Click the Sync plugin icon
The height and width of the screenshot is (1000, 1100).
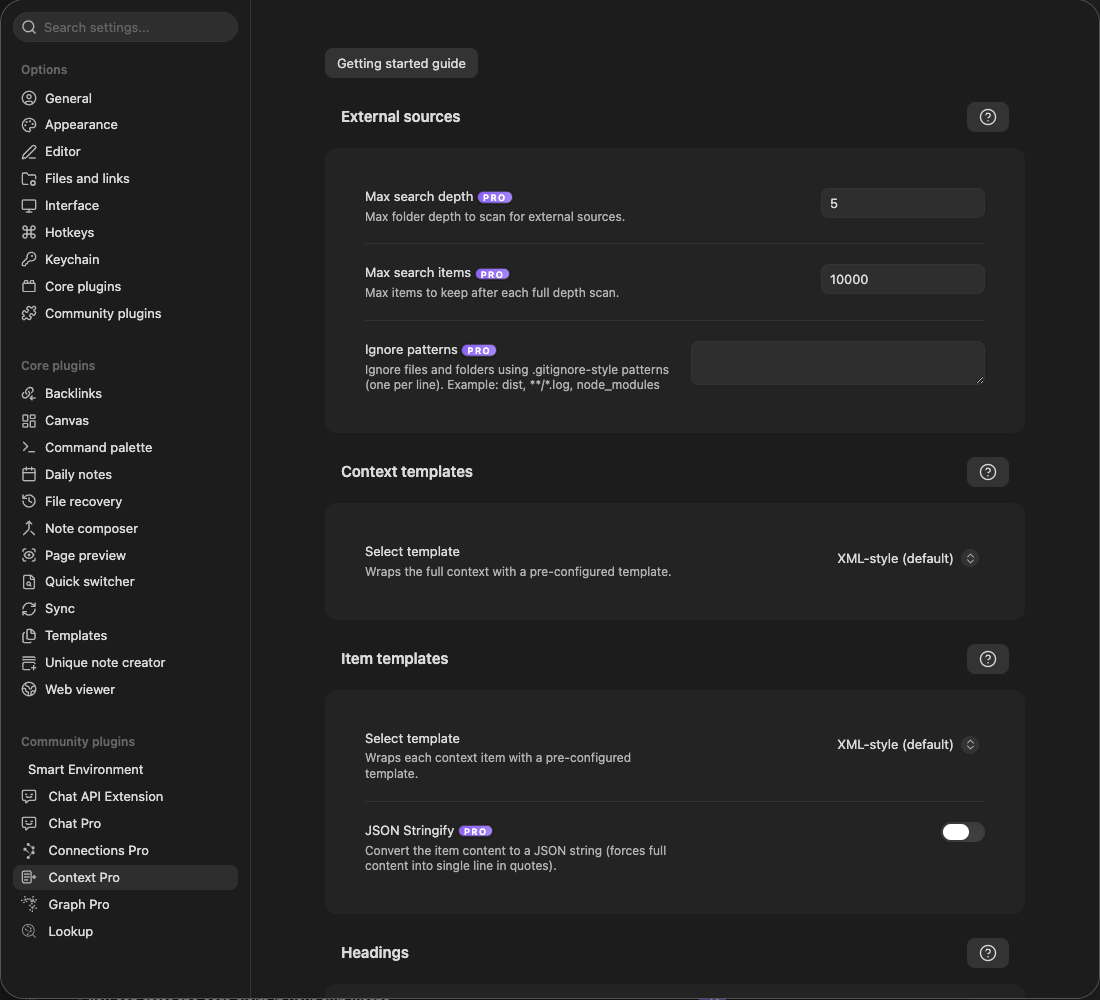[x=29, y=608]
